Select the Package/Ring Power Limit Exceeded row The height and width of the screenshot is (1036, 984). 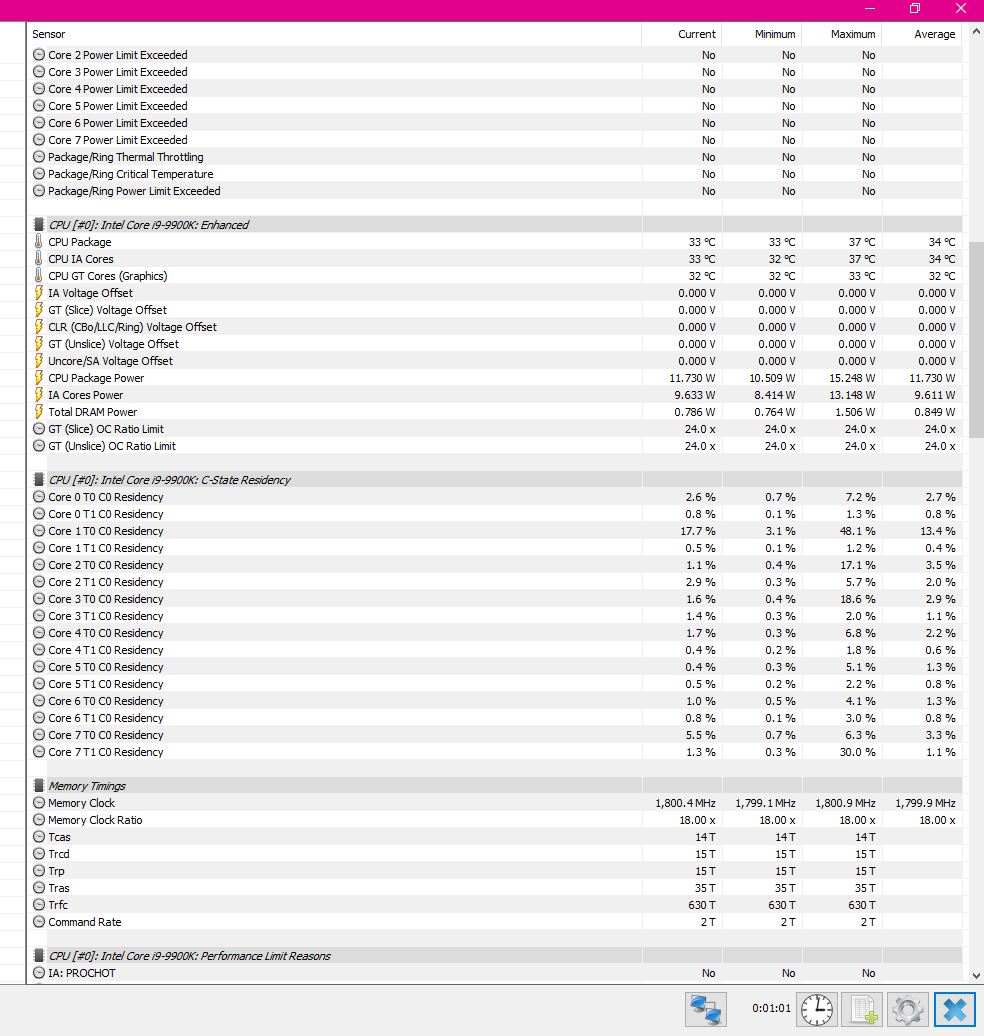(495, 191)
